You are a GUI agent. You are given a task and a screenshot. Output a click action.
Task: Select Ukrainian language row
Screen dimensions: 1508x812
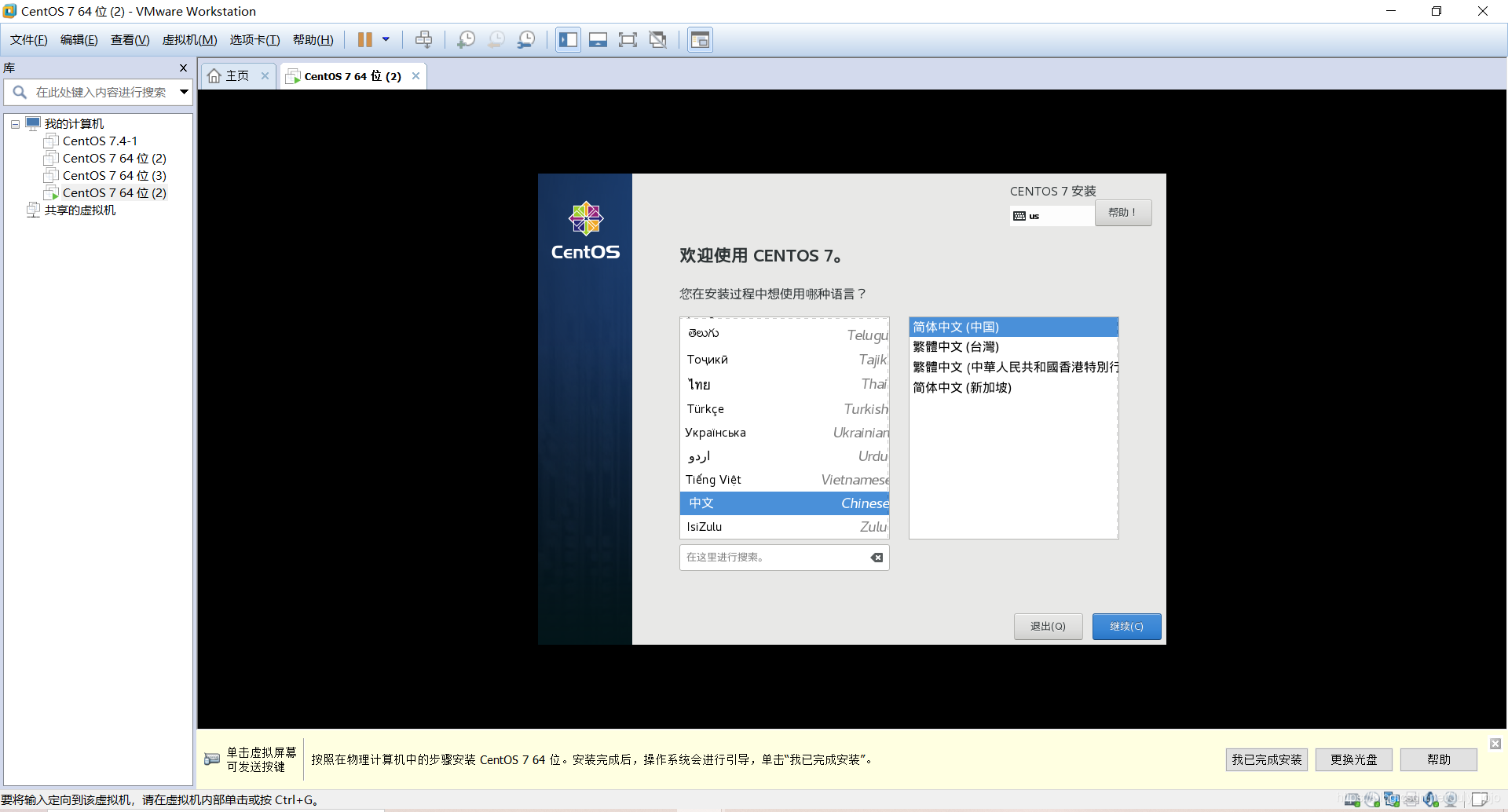[x=785, y=433]
